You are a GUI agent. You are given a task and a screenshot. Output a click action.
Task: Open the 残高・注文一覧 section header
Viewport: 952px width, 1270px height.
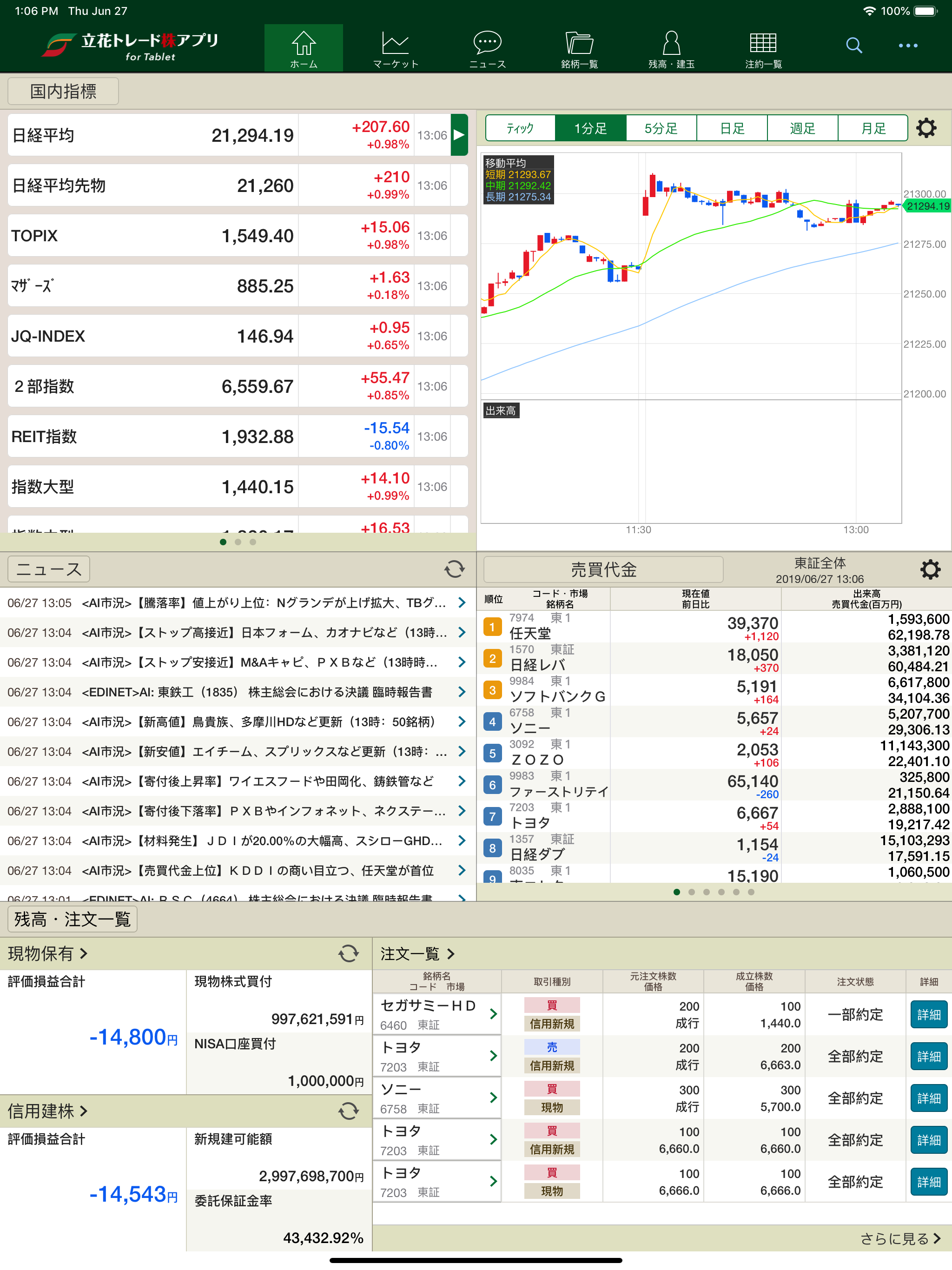[73, 919]
